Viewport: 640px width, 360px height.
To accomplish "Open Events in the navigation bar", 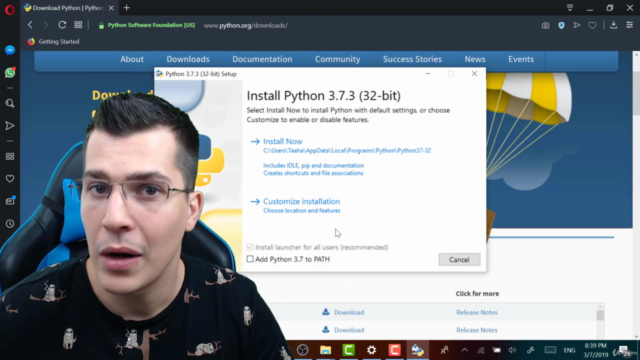I will coord(521,59).
